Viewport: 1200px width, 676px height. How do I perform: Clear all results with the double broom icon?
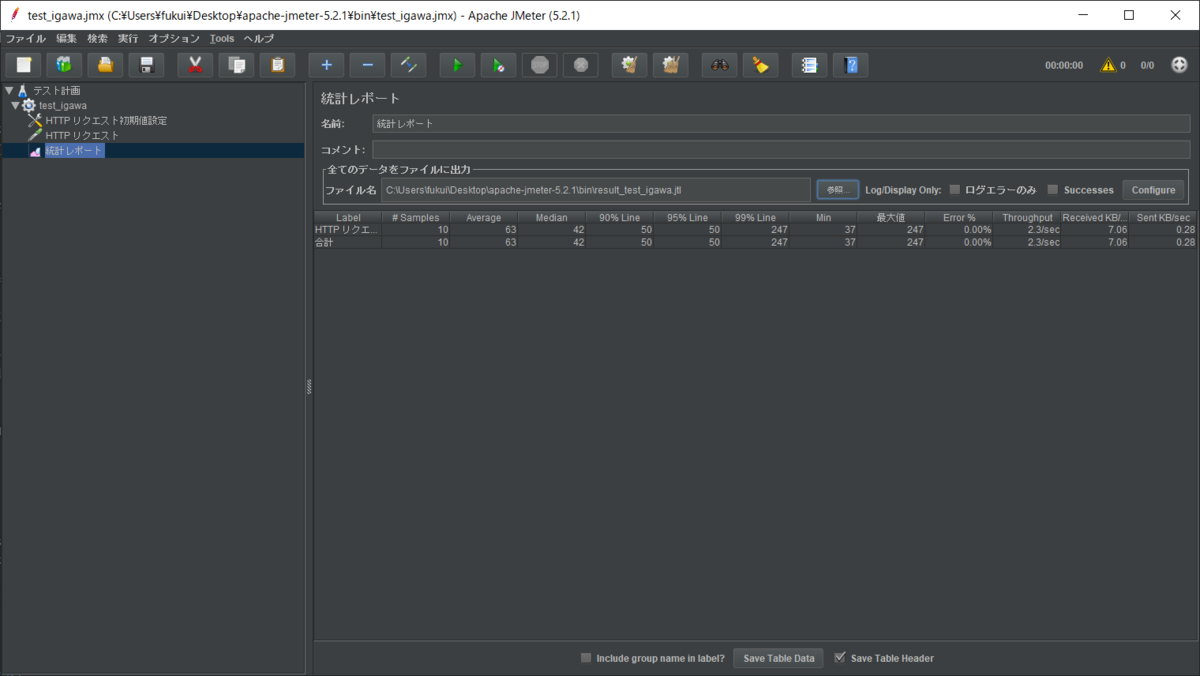coord(671,65)
